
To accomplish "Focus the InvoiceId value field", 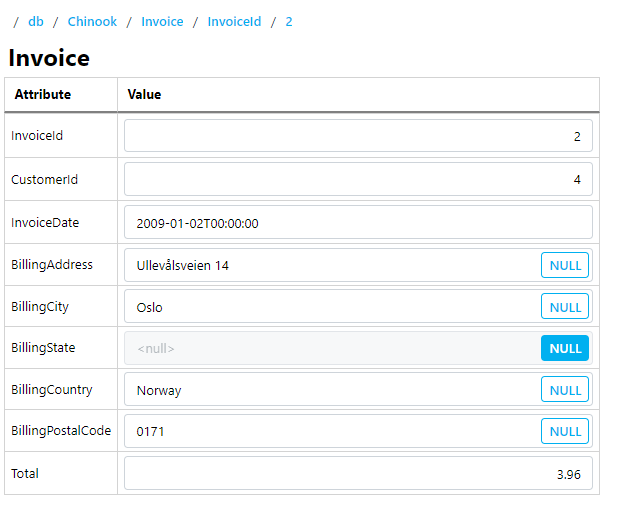I will [358, 136].
